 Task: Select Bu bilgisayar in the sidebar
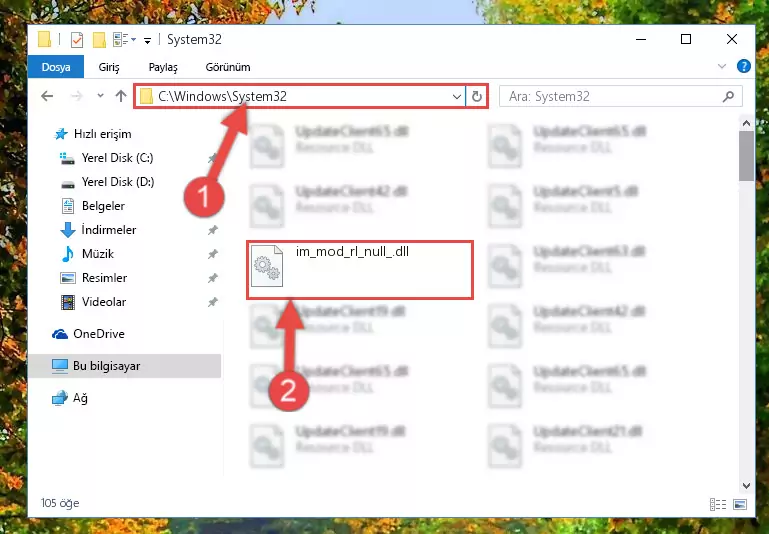(125, 366)
